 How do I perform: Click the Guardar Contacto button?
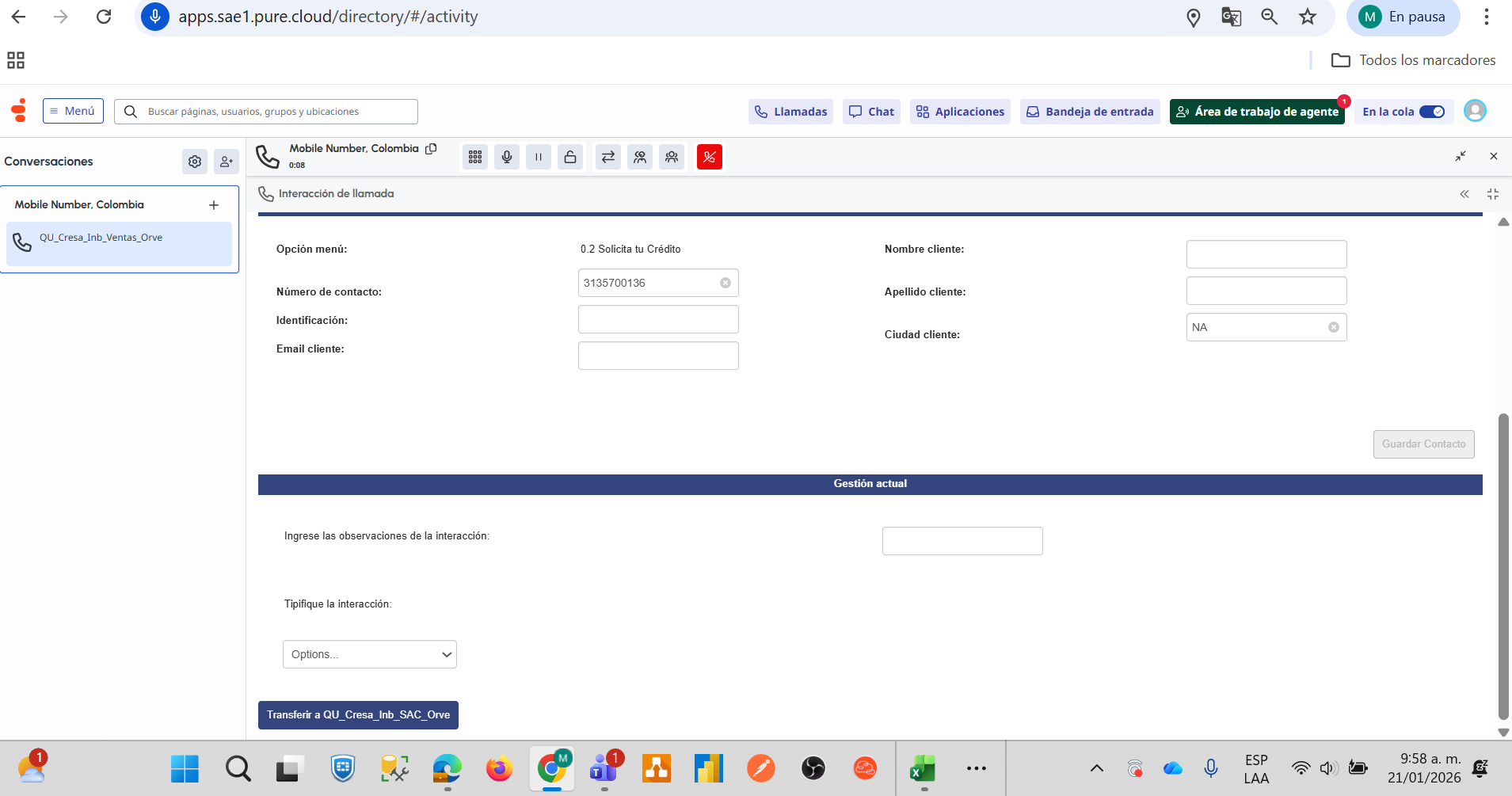pos(1423,444)
